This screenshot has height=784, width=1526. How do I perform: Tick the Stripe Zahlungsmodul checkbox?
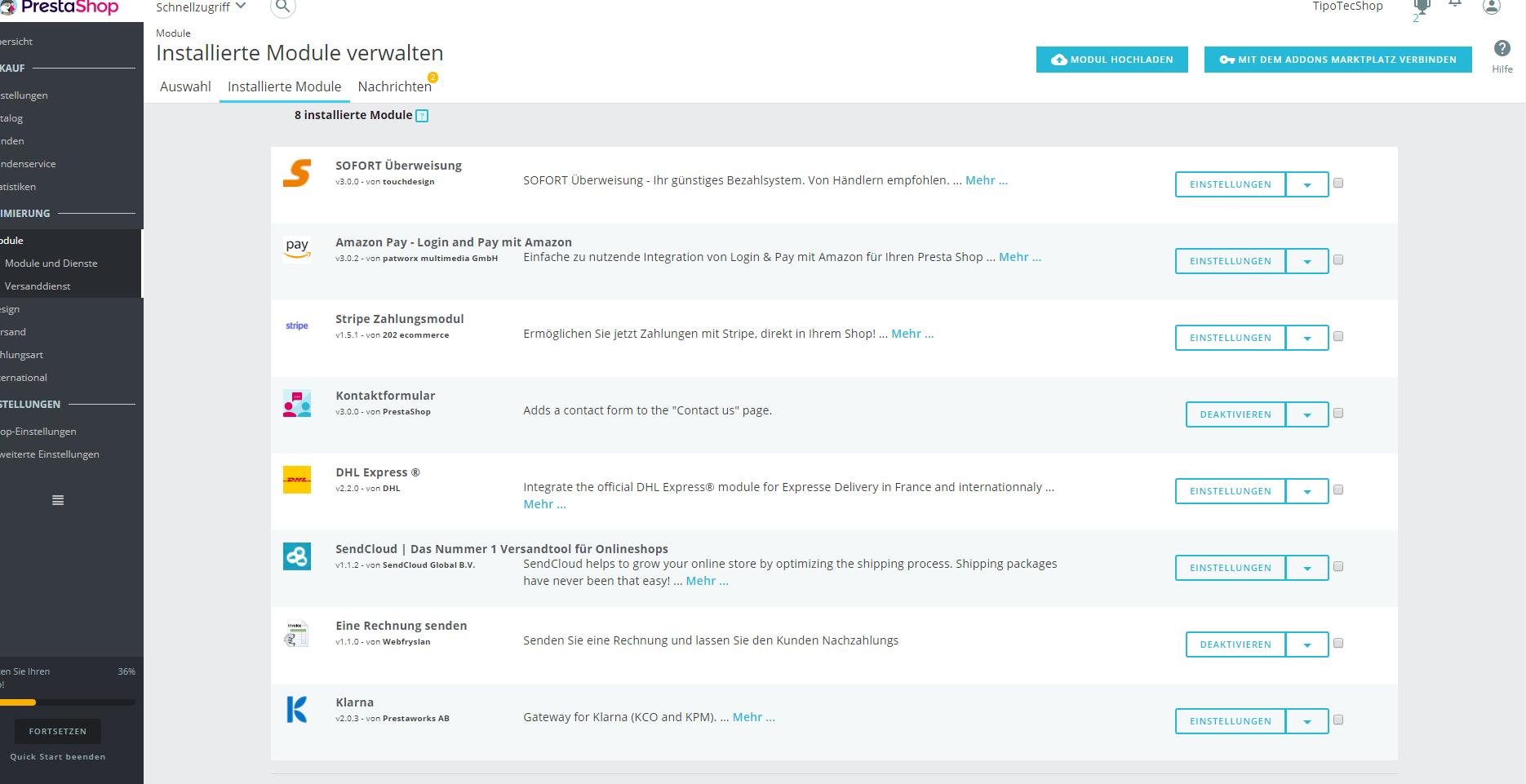click(1338, 337)
